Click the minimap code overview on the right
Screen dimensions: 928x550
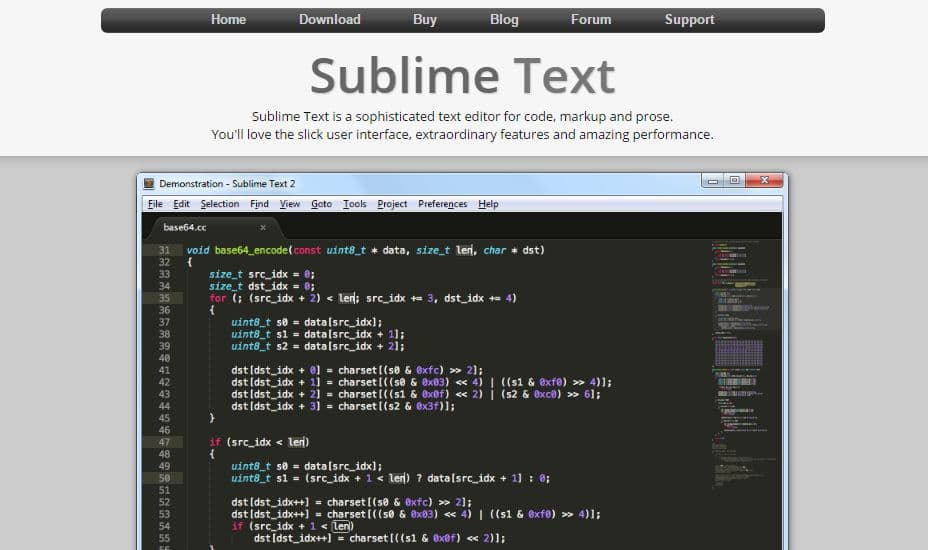745,380
